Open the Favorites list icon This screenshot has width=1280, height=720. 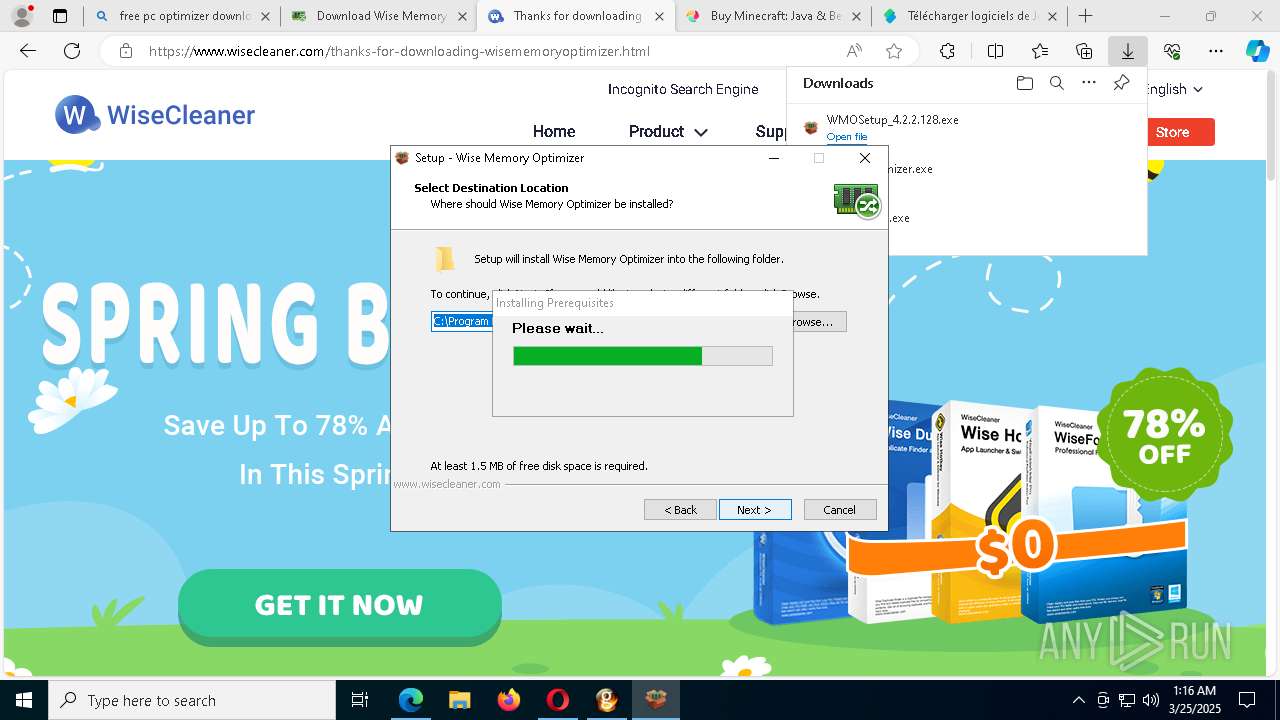[x=1040, y=52]
